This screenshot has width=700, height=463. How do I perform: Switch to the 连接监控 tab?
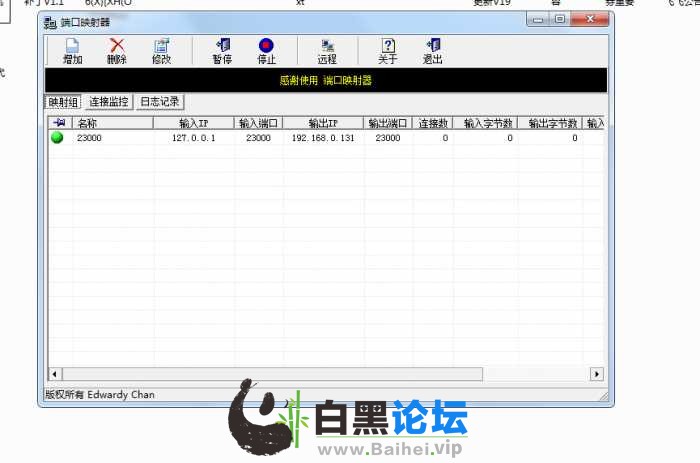[108, 102]
